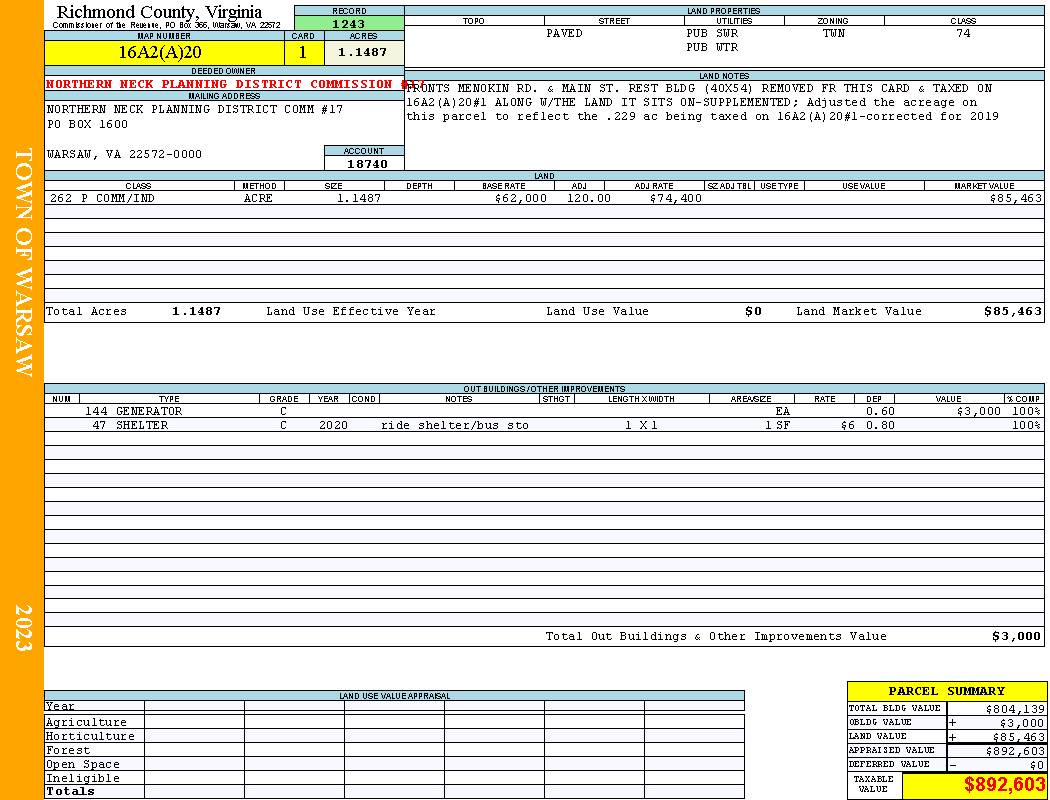Click adjusted rate $74,400
Screen dimensions: 1050x800
676,198
